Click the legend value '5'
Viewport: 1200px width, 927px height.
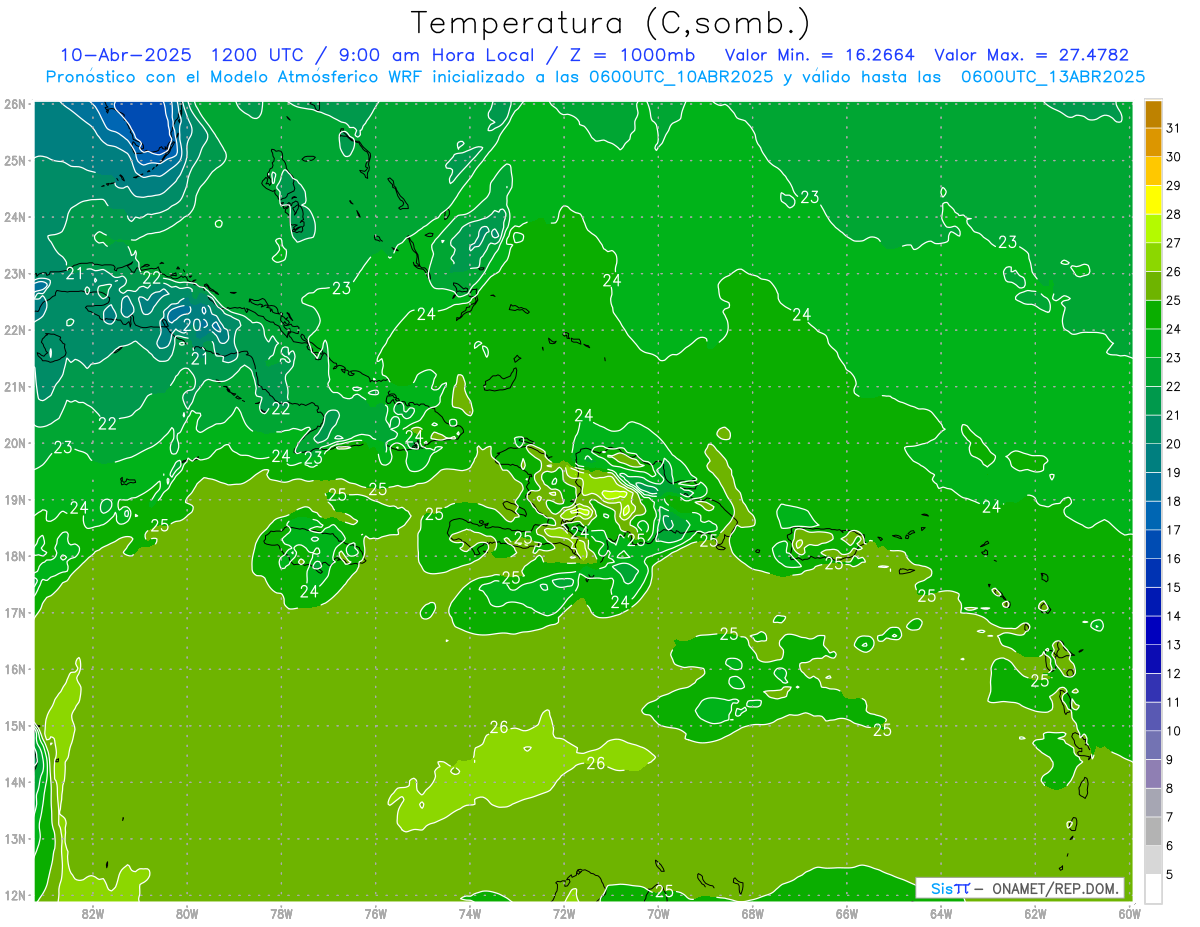coord(1170,875)
